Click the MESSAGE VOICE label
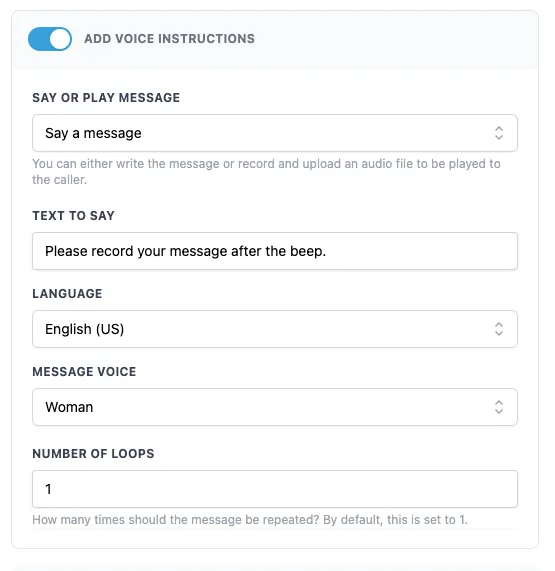Viewport: 555px width, 571px height. [84, 371]
